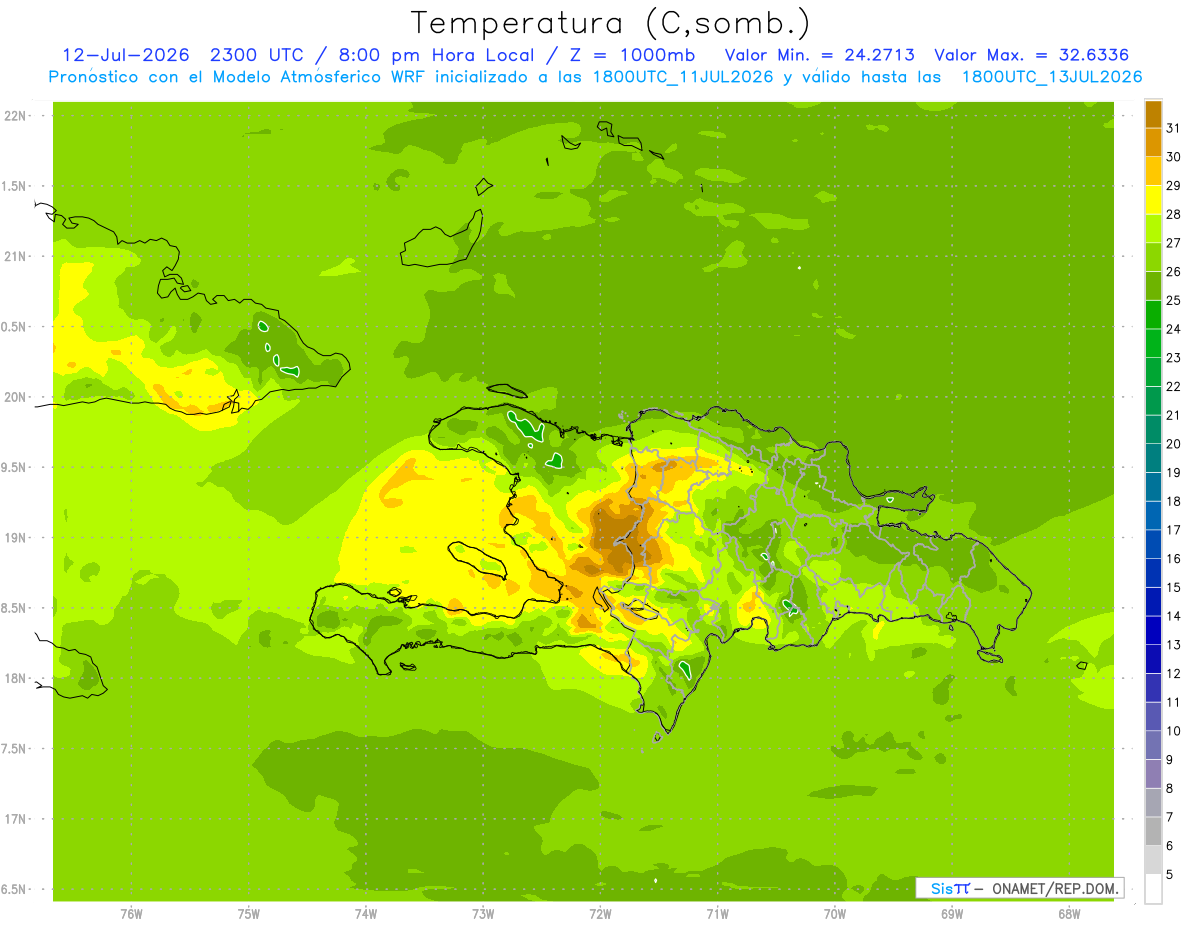
Task: Select the legend band between 24 and 25
Action: coord(1153,314)
